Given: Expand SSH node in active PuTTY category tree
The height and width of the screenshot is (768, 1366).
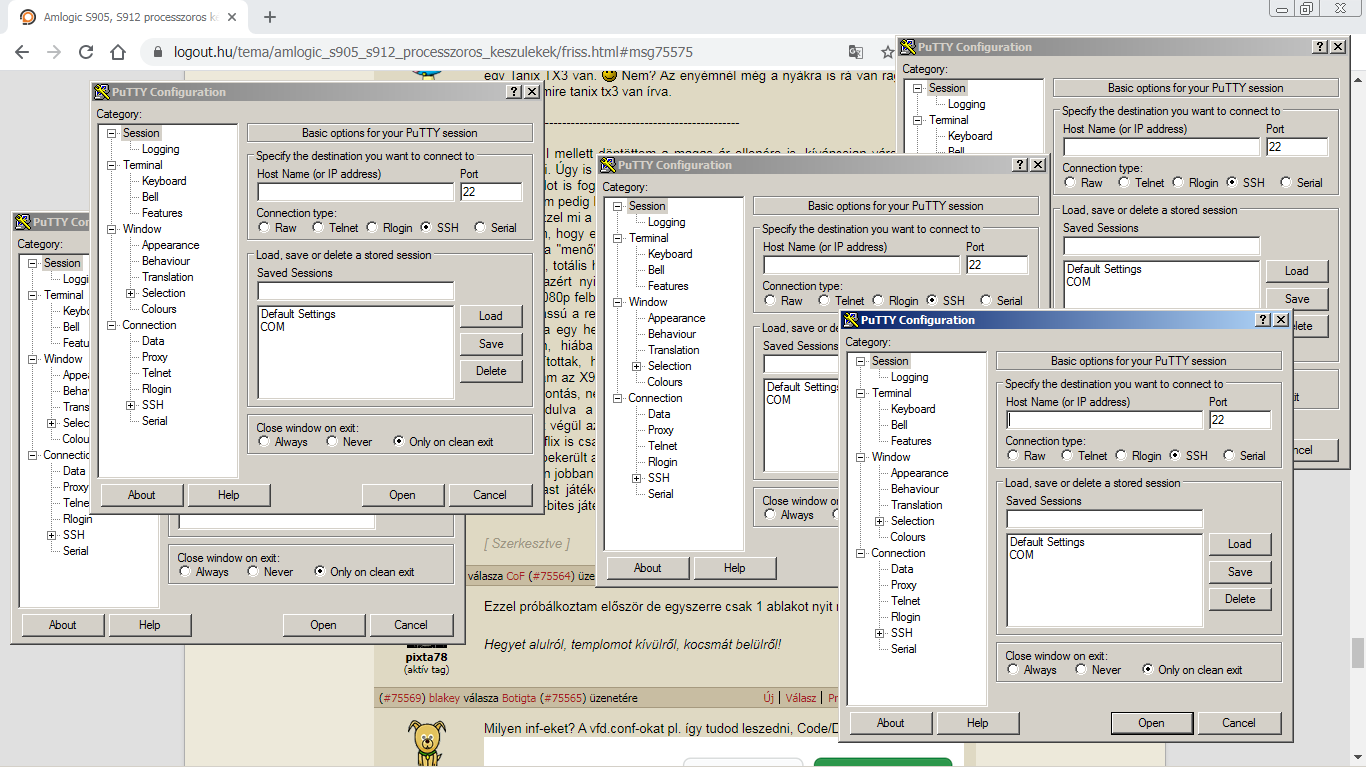Looking at the screenshot, I should click(880, 633).
